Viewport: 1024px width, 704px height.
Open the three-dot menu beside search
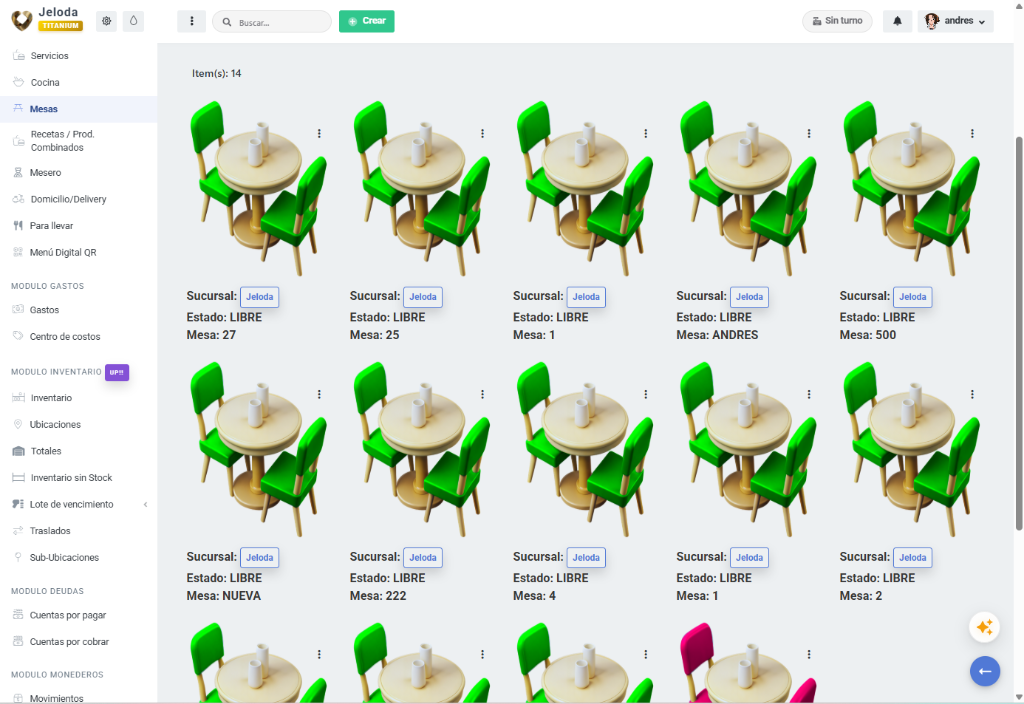point(191,22)
